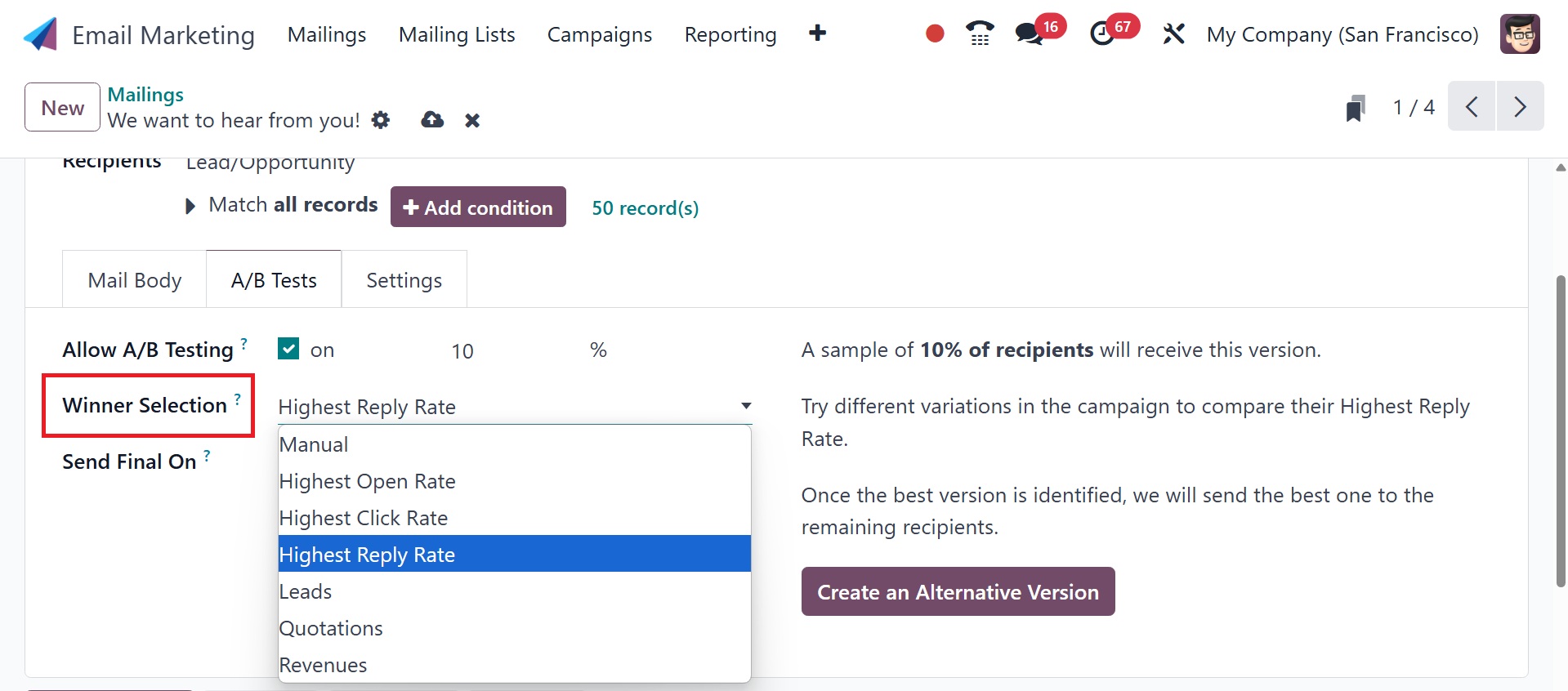This screenshot has width=1568, height=691.
Task: Open the chat messages icon with badge 16
Action: [1029, 33]
